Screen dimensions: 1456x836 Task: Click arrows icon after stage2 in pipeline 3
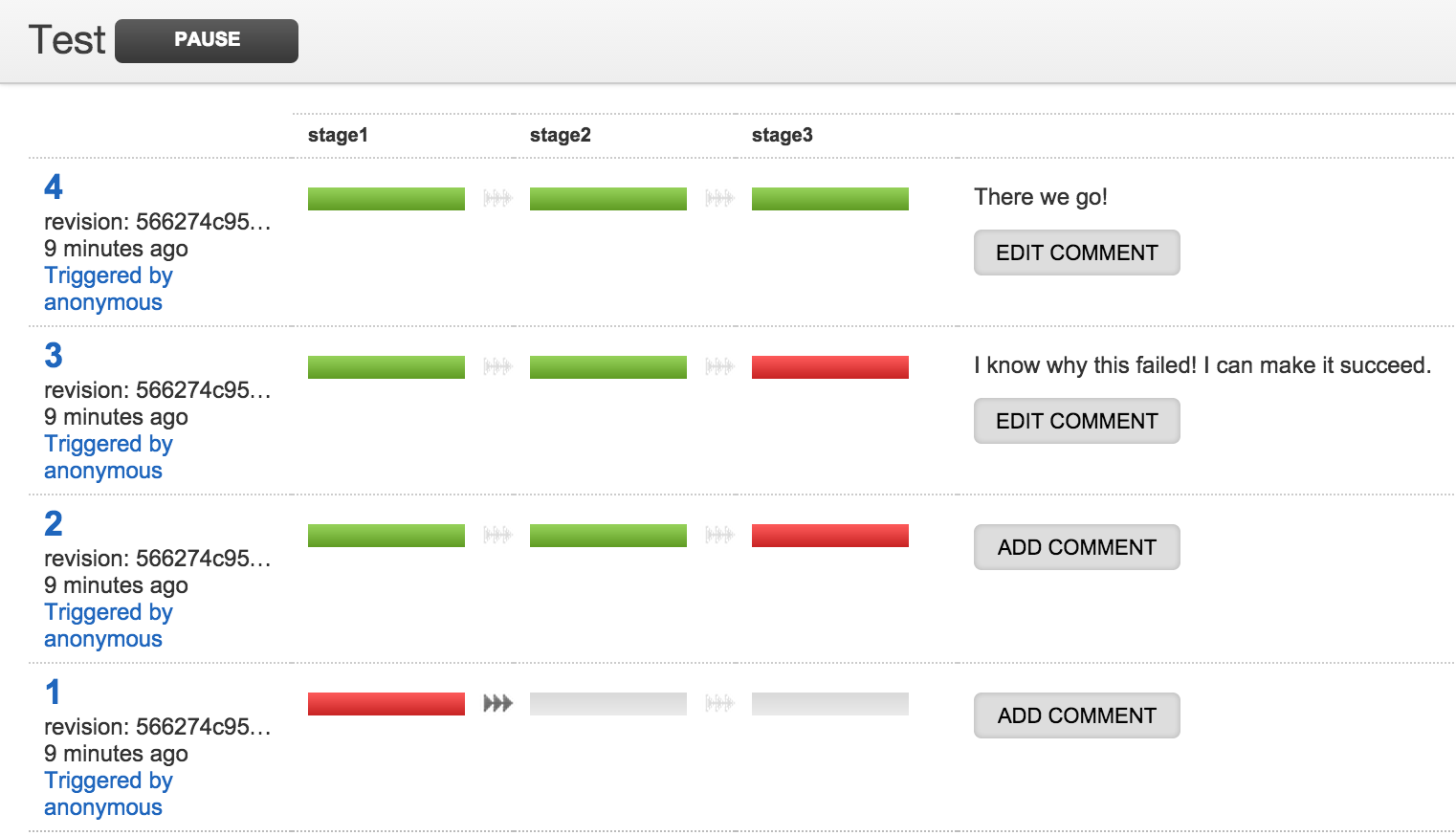[x=719, y=367]
